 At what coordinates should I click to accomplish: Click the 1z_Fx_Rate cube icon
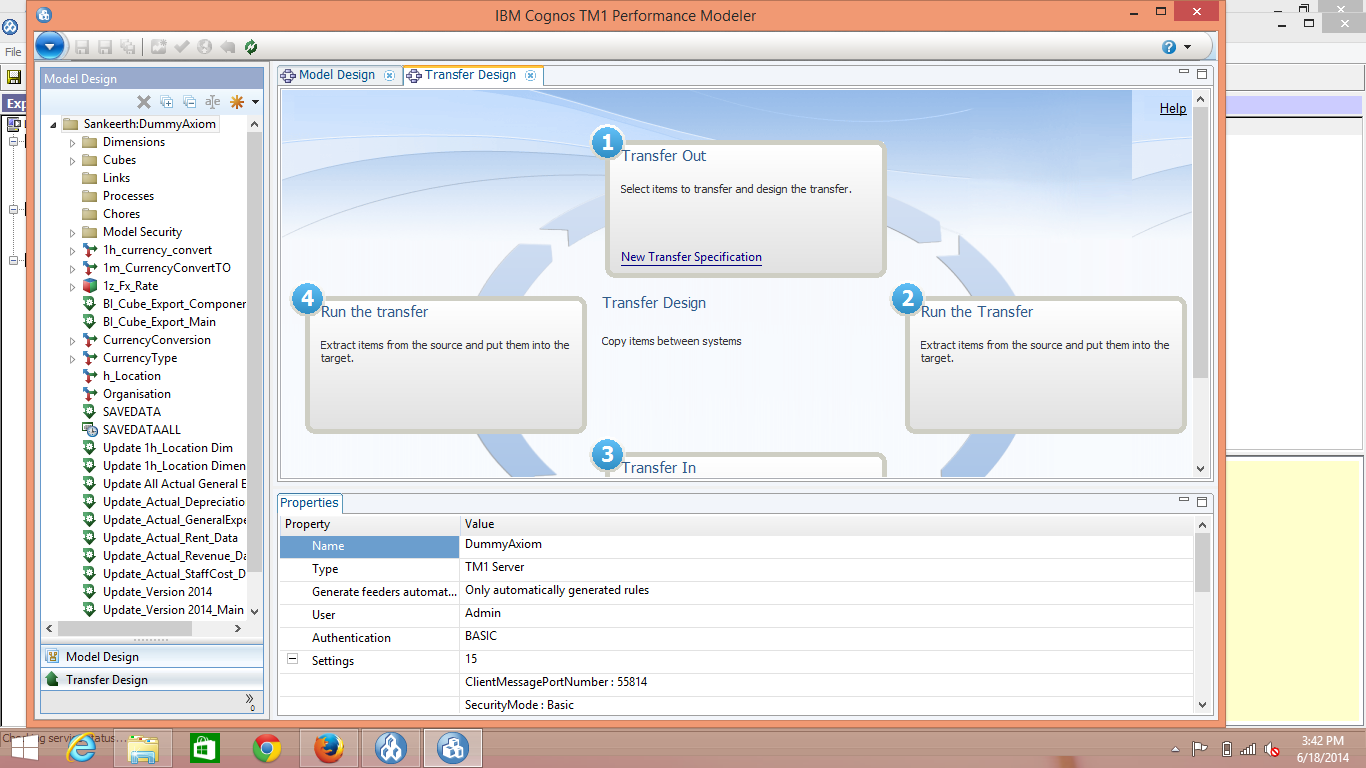coord(90,286)
